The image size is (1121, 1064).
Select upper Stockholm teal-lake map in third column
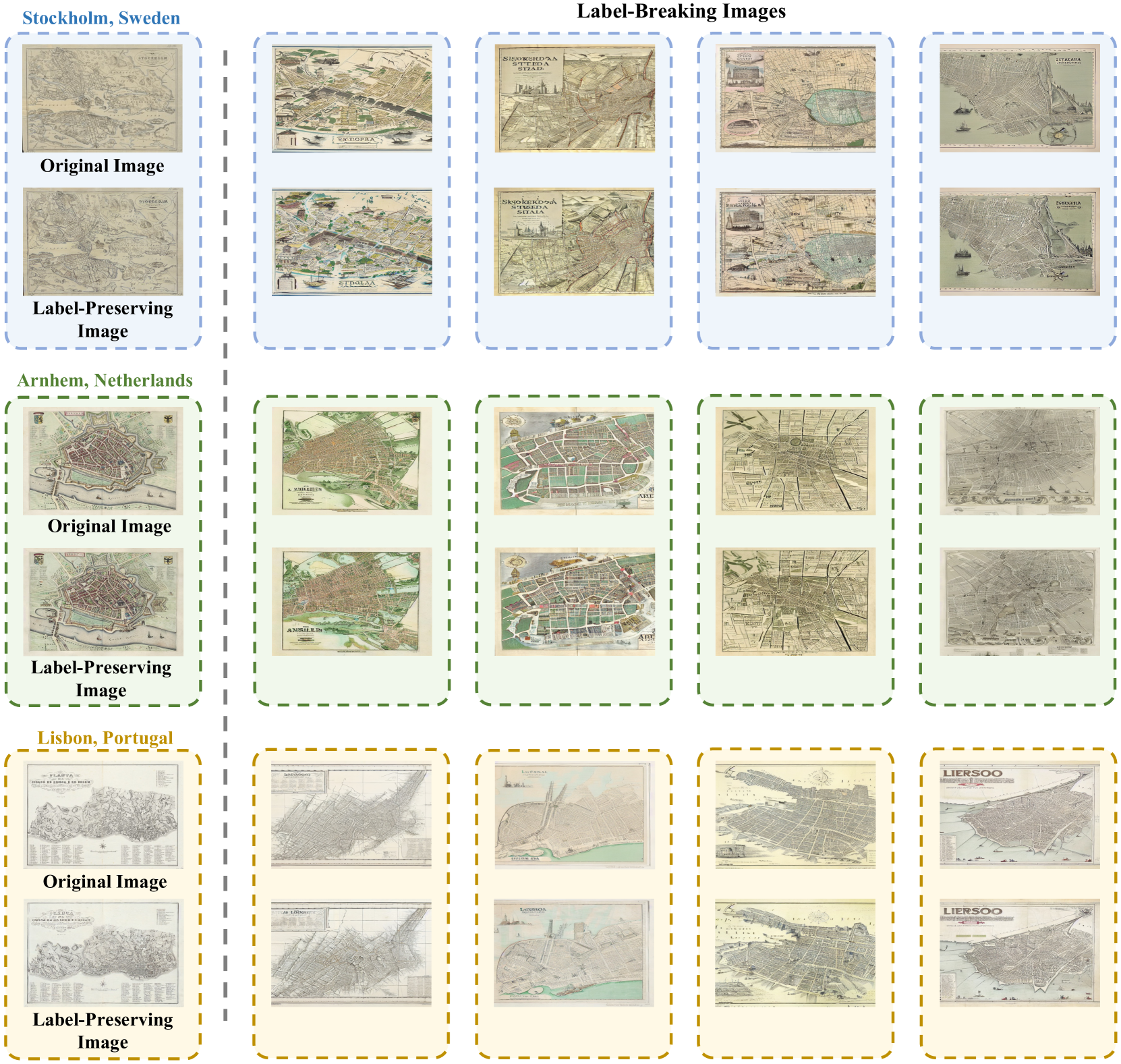coord(796,99)
